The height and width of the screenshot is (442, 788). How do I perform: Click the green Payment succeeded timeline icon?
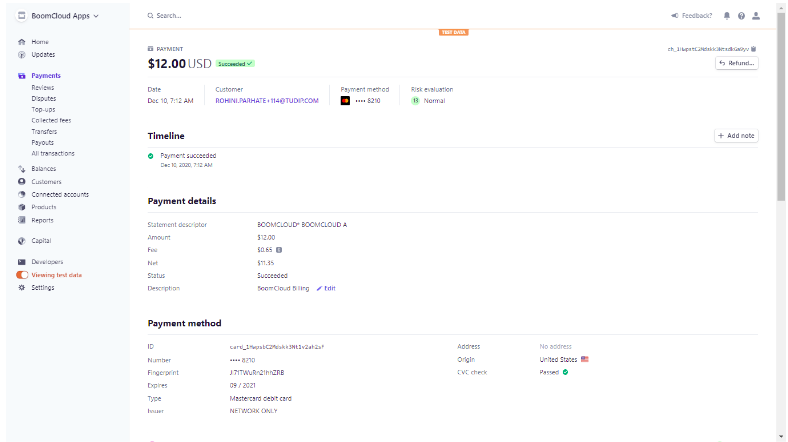151,156
